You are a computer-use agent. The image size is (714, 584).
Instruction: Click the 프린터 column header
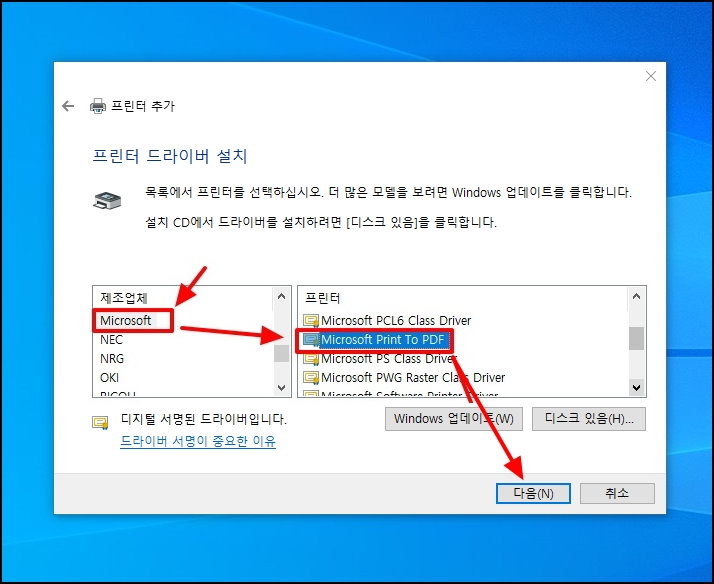point(322,298)
